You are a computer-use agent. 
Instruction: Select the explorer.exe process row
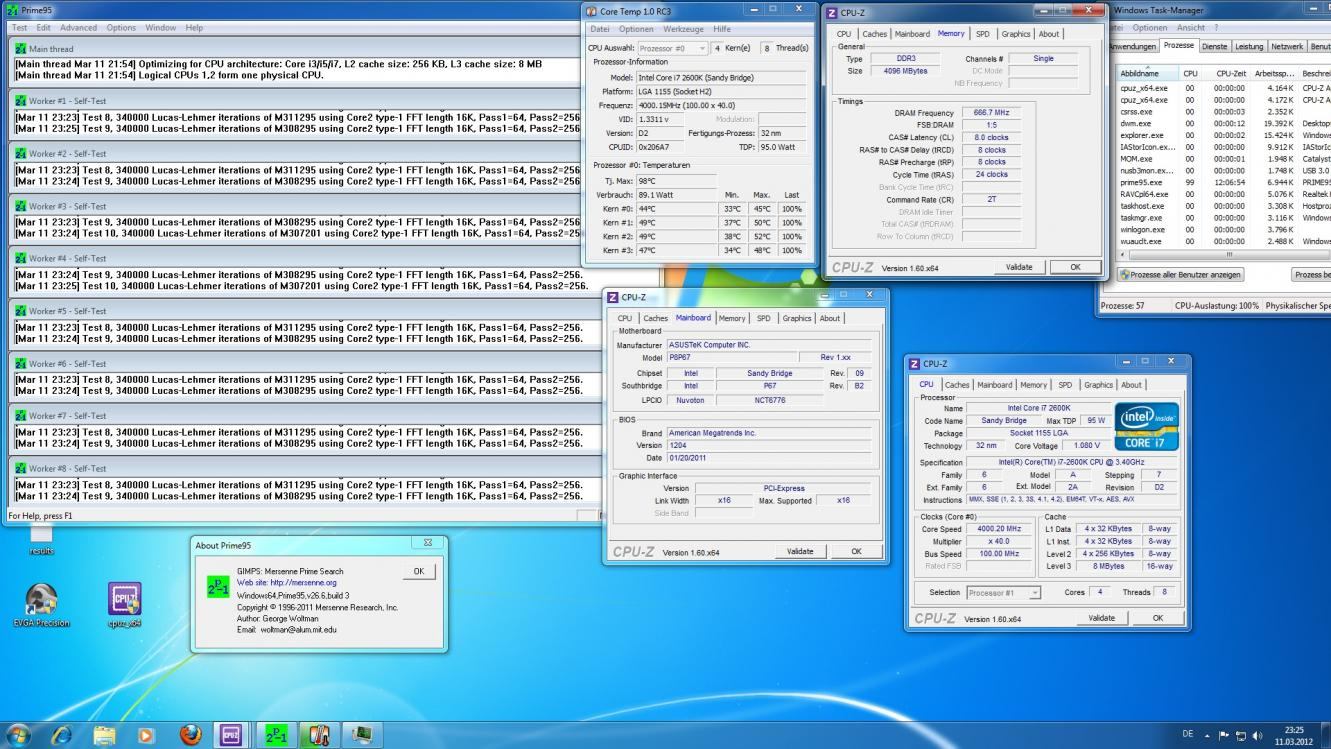click(1224, 135)
